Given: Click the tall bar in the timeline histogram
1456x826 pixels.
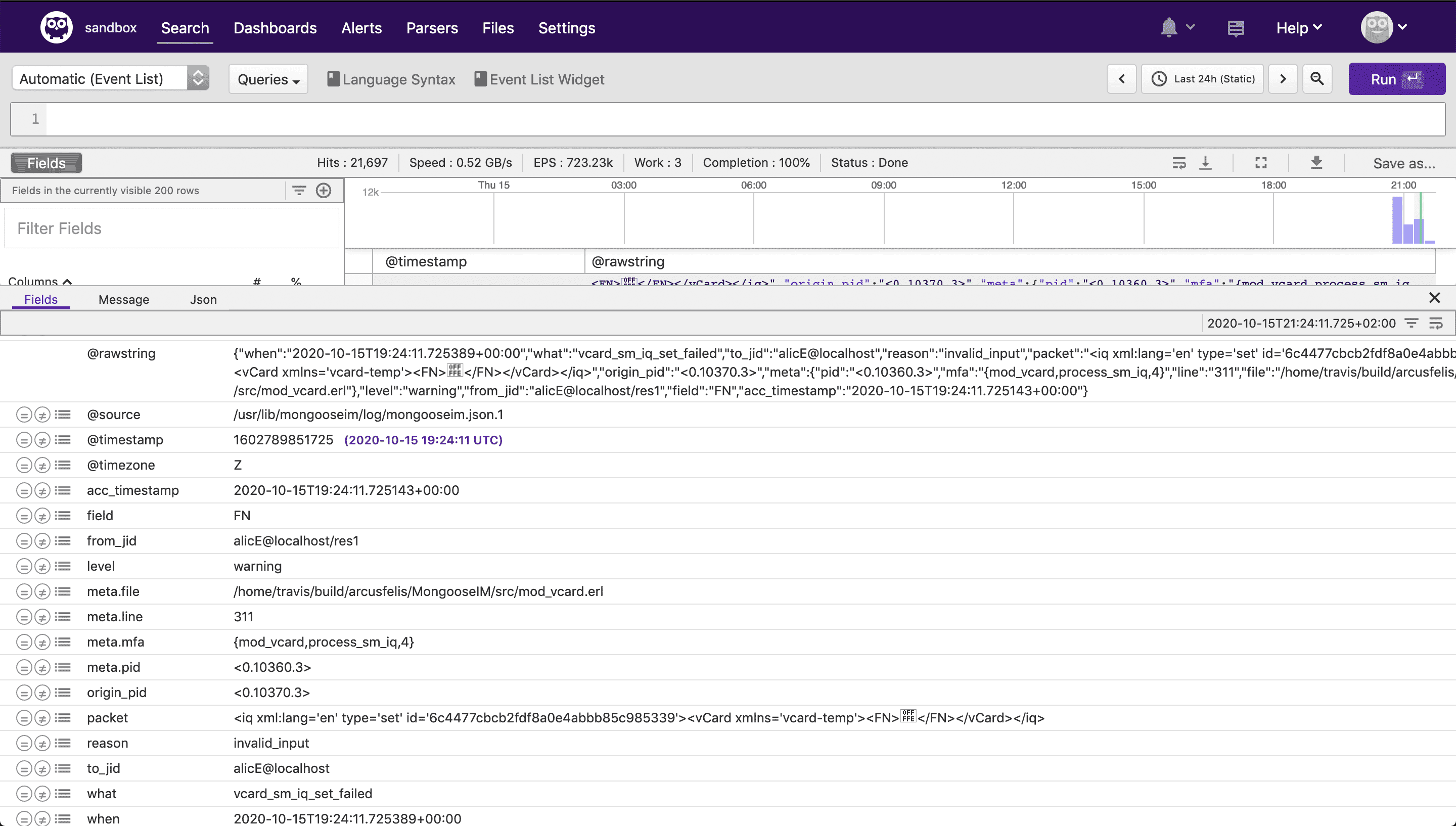Looking at the screenshot, I should pos(1397,218).
